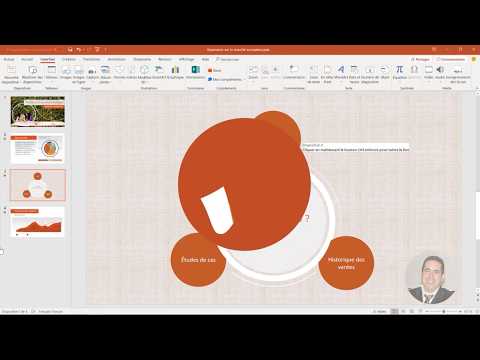Insert Audio
This screenshot has width=480, height=360.
click(440, 73)
